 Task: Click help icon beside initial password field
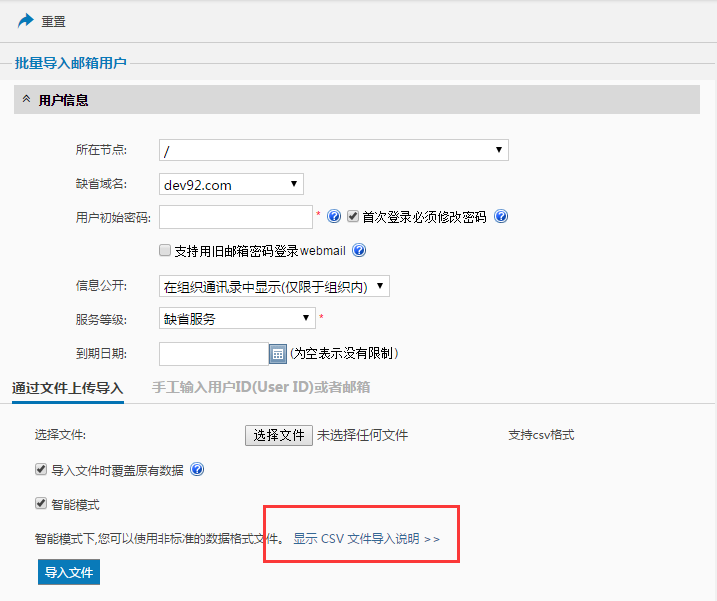334,217
